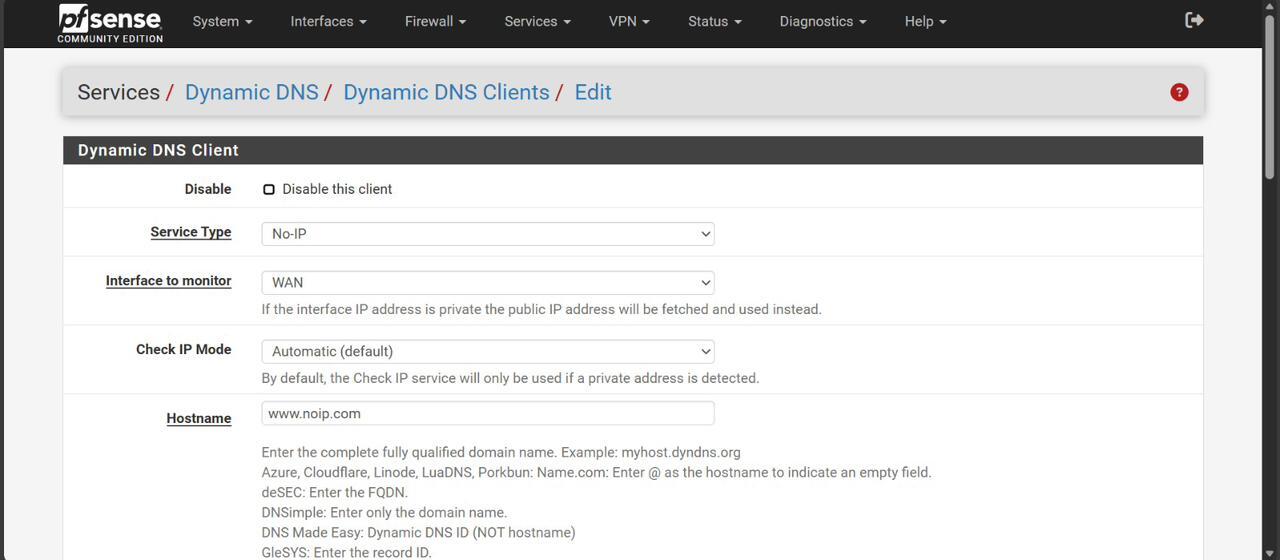Open the VPN menu
Viewport: 1280px width, 560px height.
tap(629, 21)
